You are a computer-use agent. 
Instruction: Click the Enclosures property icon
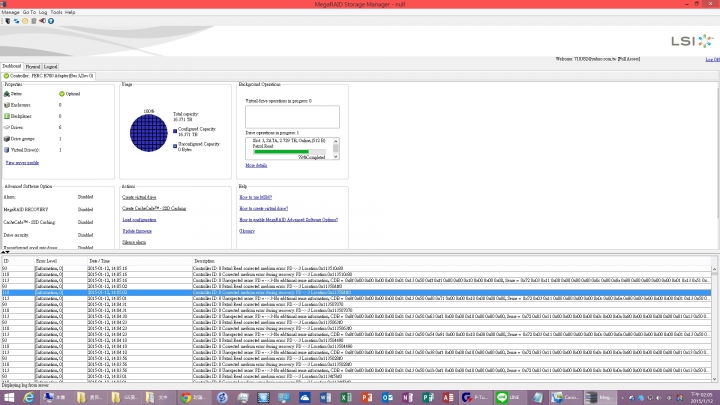6,105
